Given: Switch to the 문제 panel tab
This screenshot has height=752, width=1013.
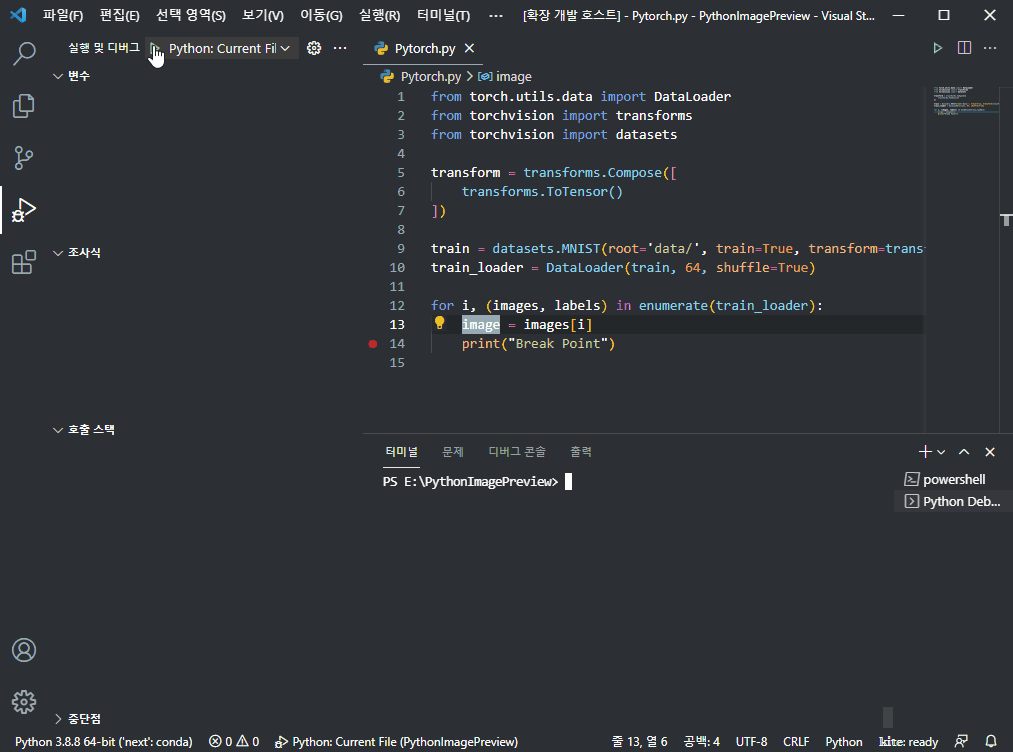Looking at the screenshot, I should point(453,452).
